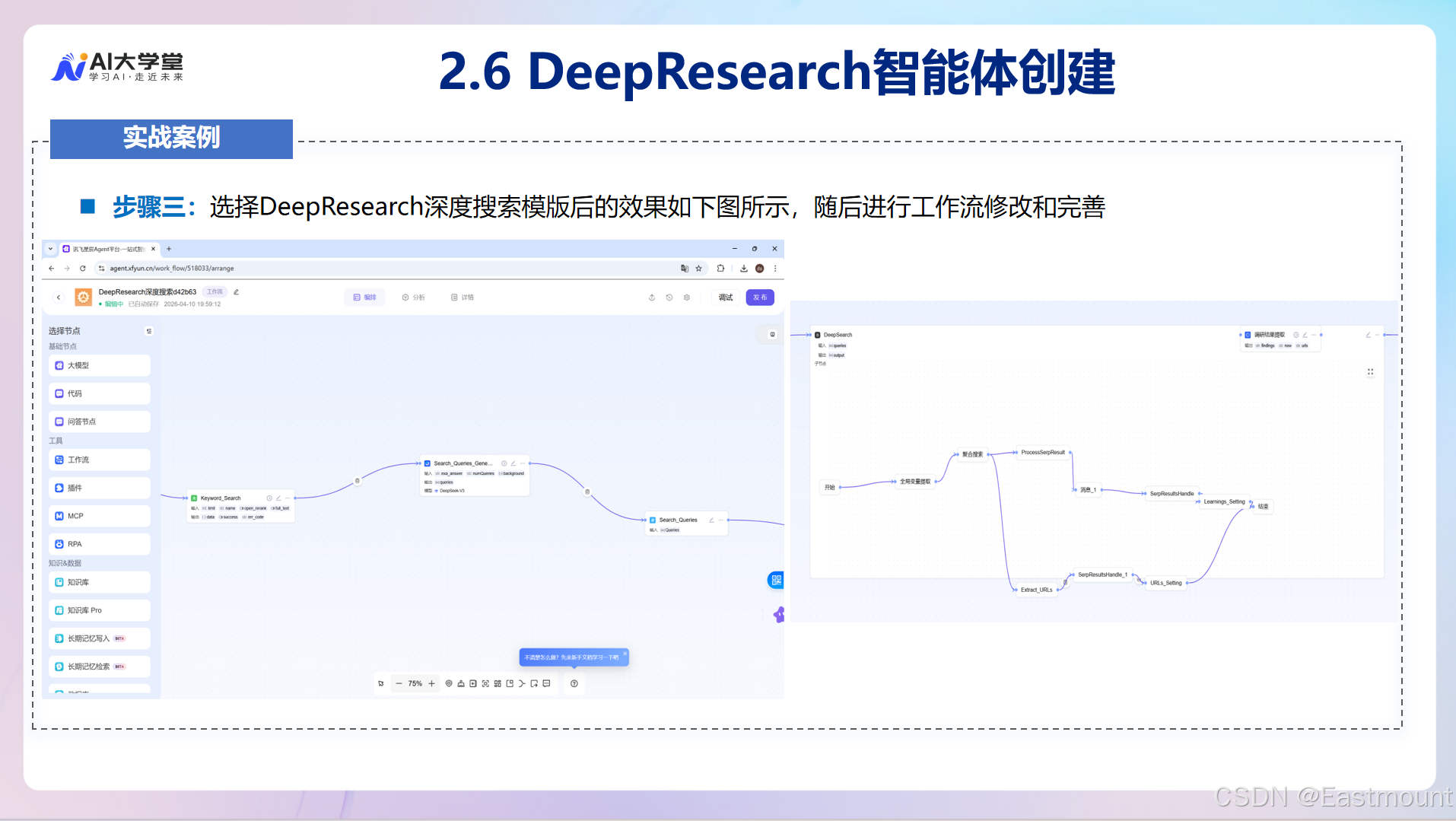The image size is (1456, 821).
Task: Click the 调试 button
Action: [726, 298]
